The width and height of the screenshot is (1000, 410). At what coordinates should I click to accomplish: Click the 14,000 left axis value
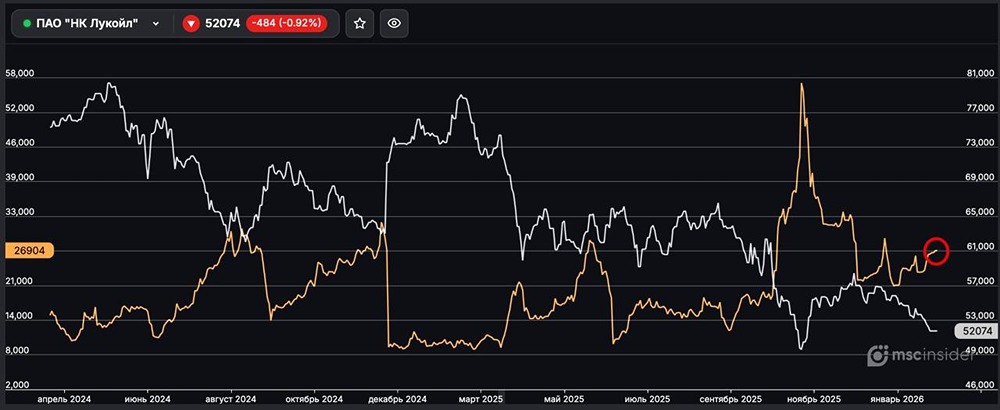pos(18,316)
